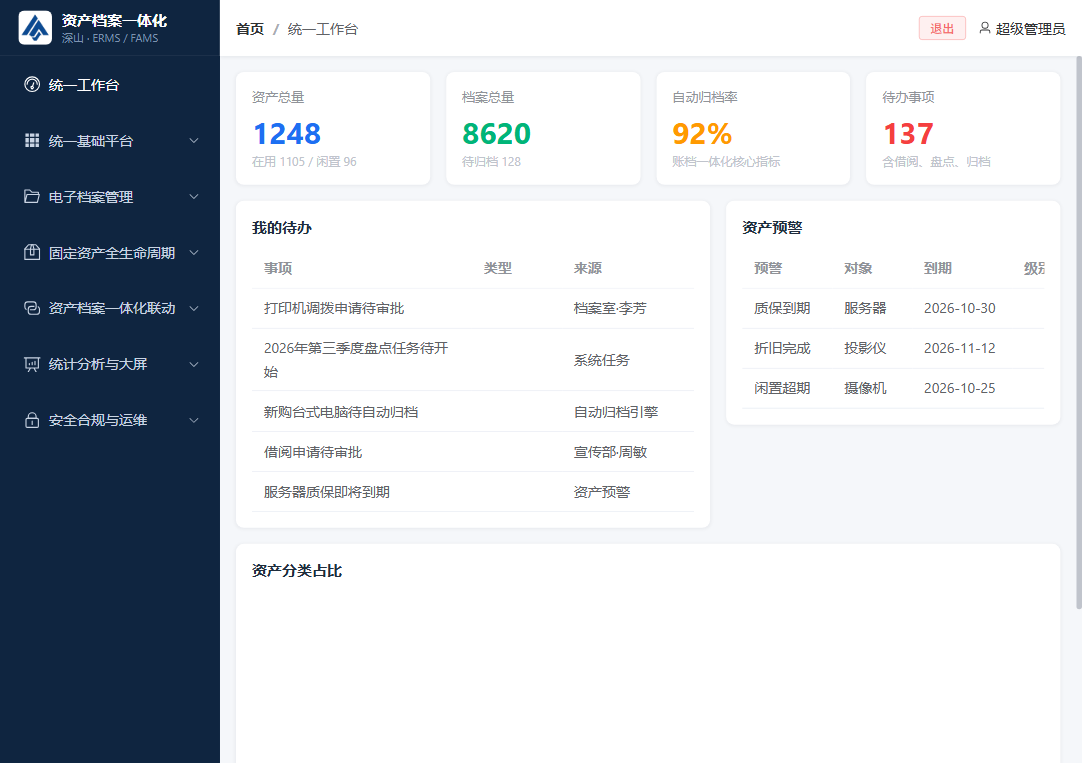Screen dimensions: 1082x763
Task: Click 质保到期 warning cell
Action: 782,308
